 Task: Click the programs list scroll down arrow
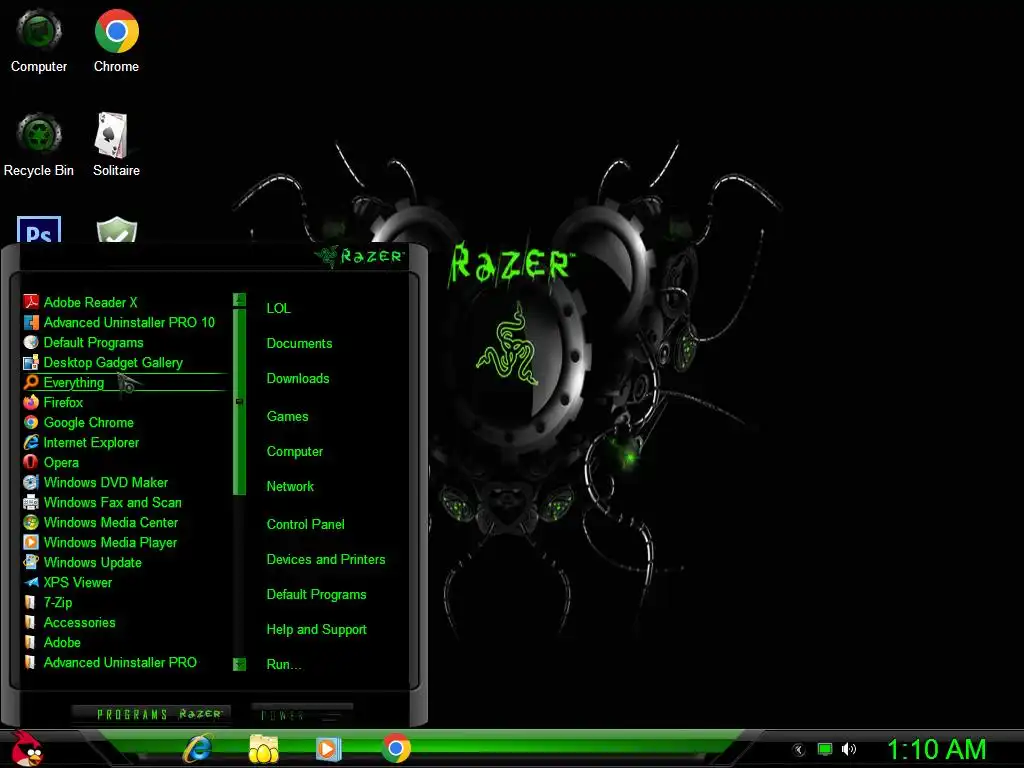(240, 664)
